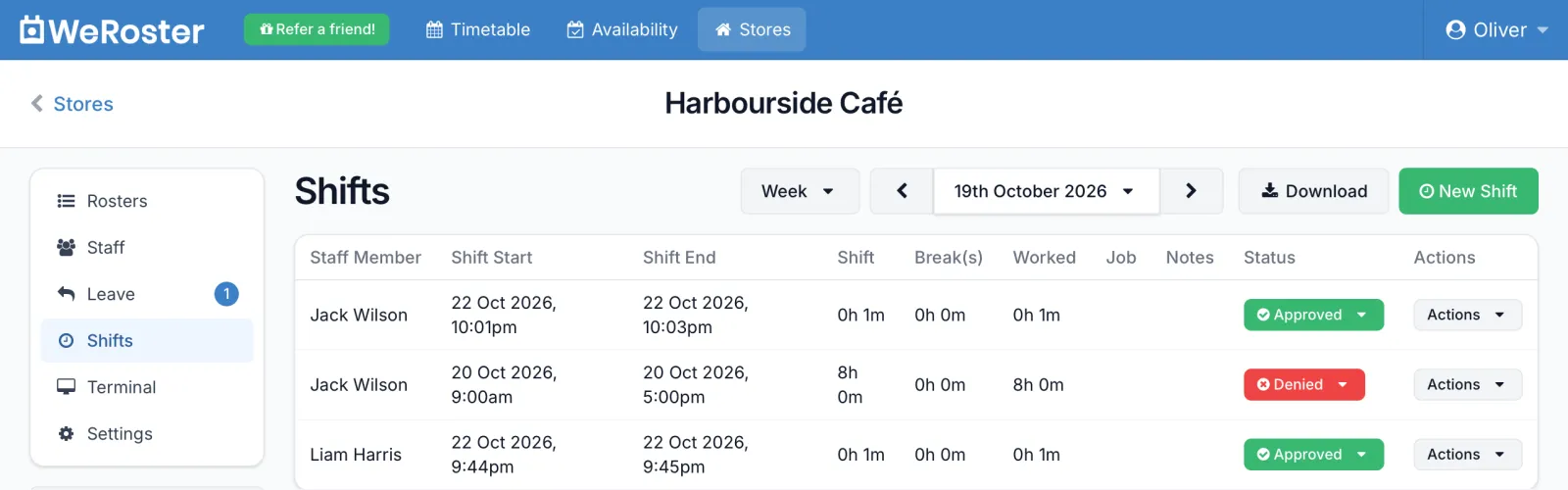Image resolution: width=1568 pixels, height=490 pixels.
Task: Click Jack Wilson in the 9:00am shift row
Action: [x=359, y=384]
